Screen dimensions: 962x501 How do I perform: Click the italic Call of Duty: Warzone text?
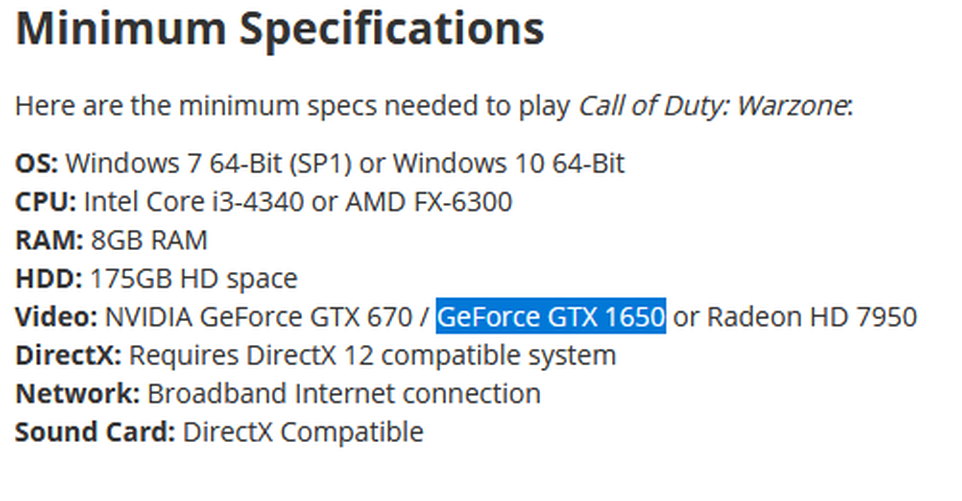pos(712,106)
